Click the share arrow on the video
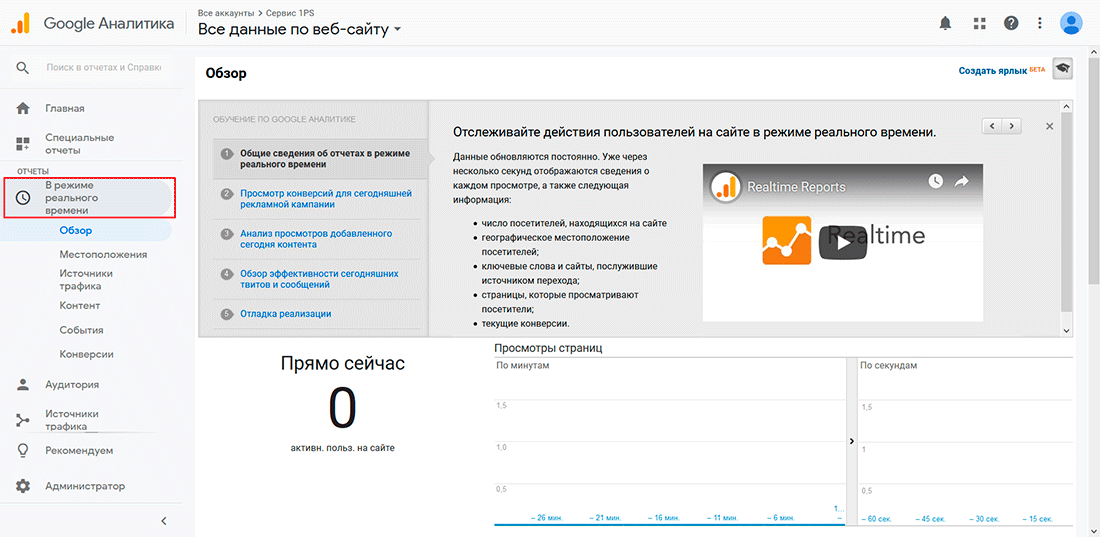Image resolution: width=1100 pixels, height=537 pixels. (x=961, y=181)
